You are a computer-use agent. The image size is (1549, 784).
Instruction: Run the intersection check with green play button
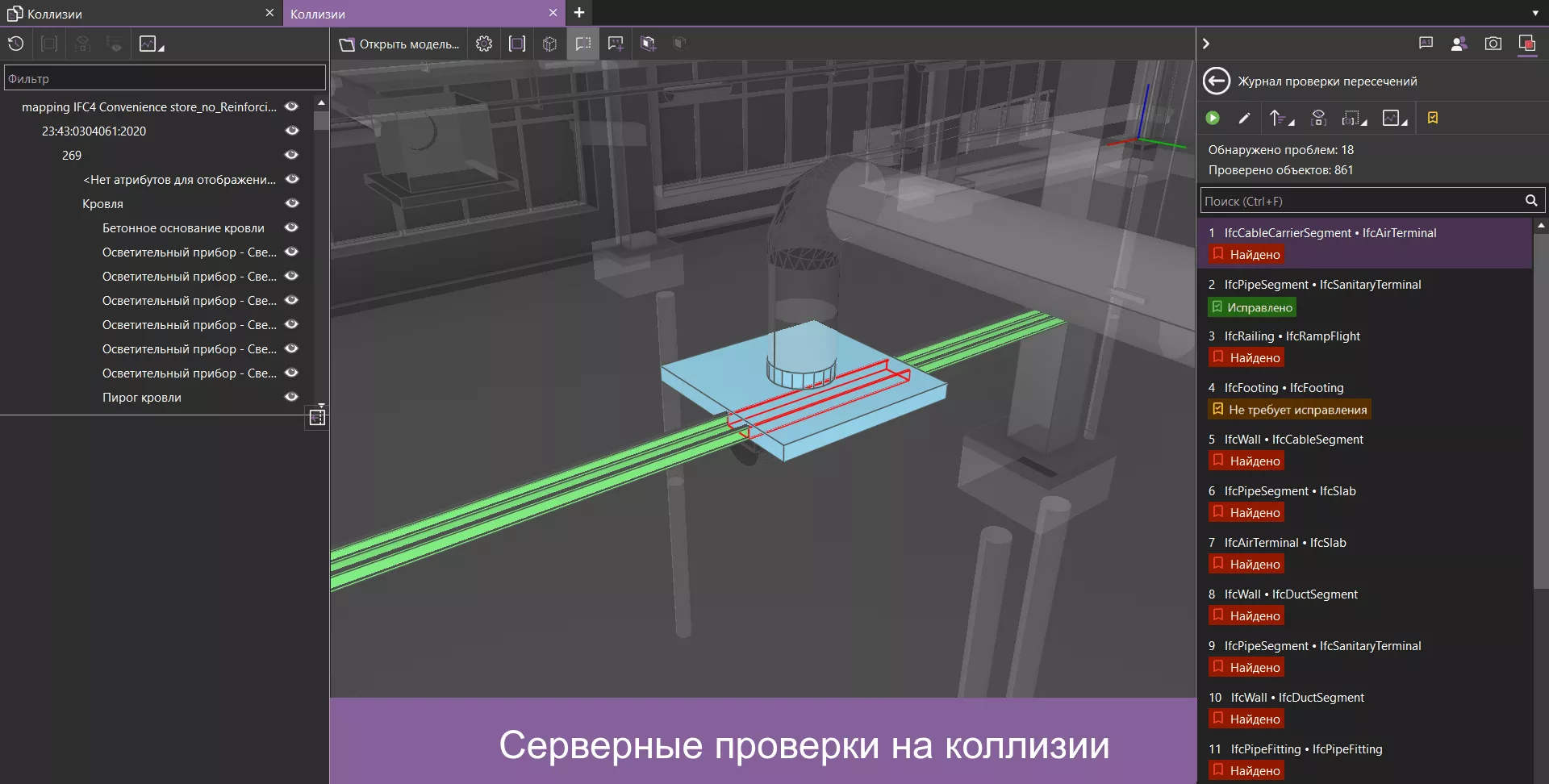click(x=1213, y=118)
